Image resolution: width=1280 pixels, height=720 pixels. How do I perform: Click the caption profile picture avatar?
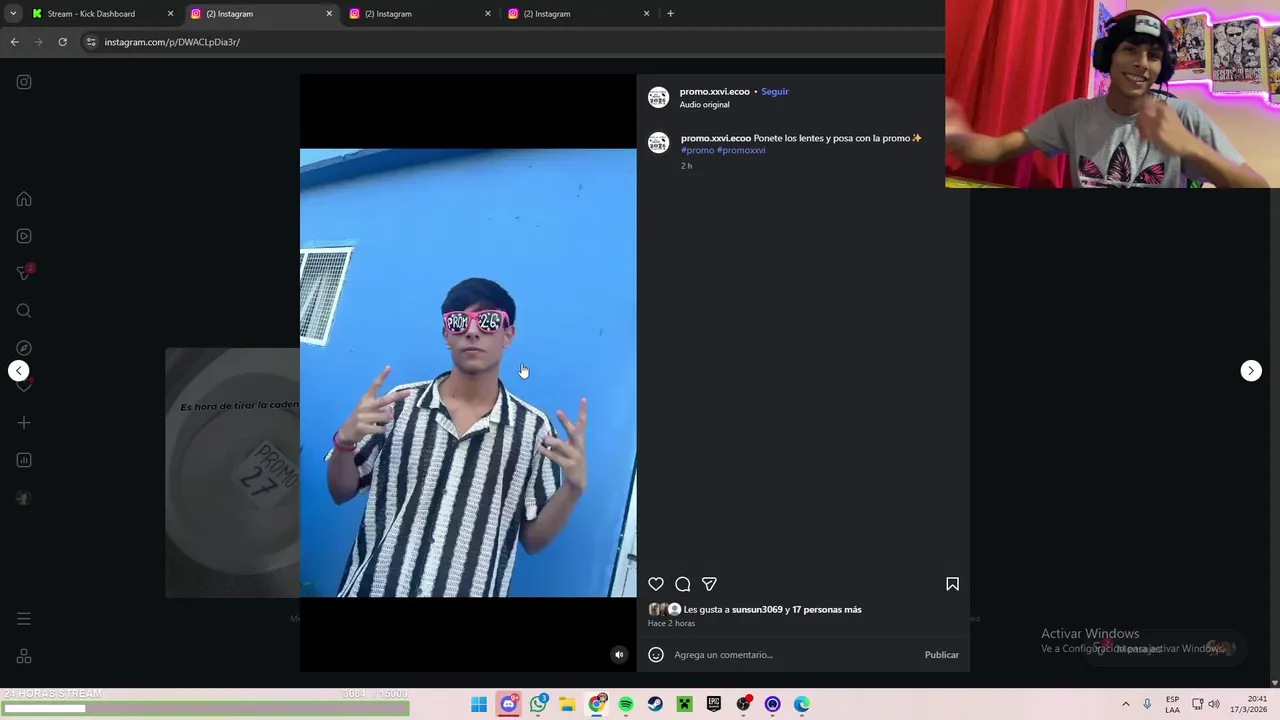pyautogui.click(x=658, y=143)
